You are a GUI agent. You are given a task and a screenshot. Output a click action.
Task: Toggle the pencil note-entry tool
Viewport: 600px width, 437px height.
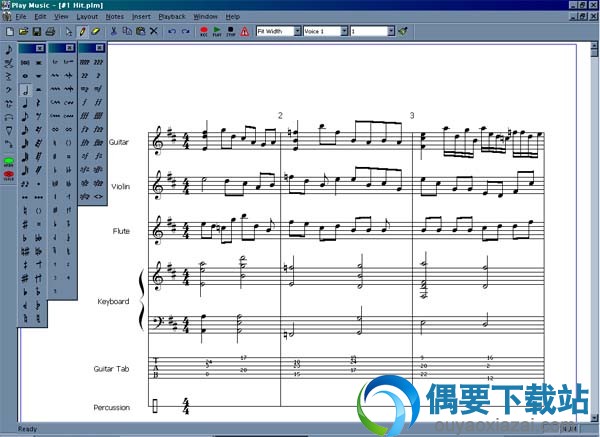coord(82,31)
